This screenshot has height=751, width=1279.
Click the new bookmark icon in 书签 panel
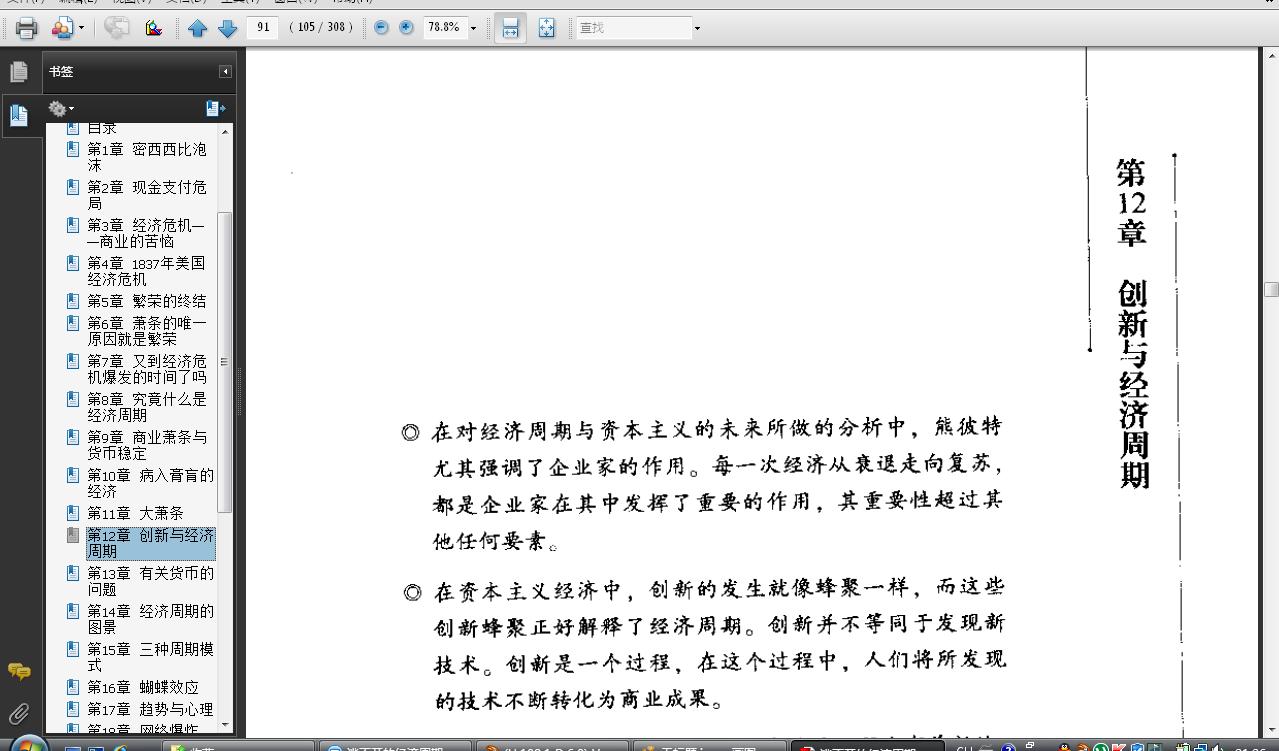point(215,108)
